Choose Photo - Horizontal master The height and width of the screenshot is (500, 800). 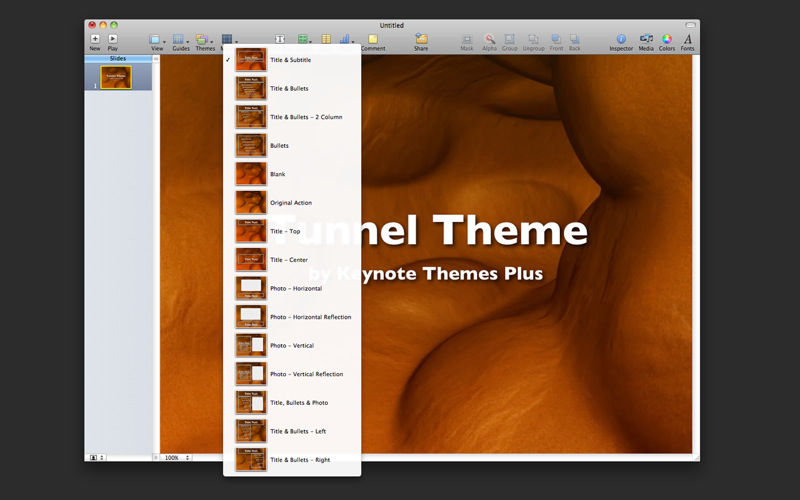click(292, 288)
